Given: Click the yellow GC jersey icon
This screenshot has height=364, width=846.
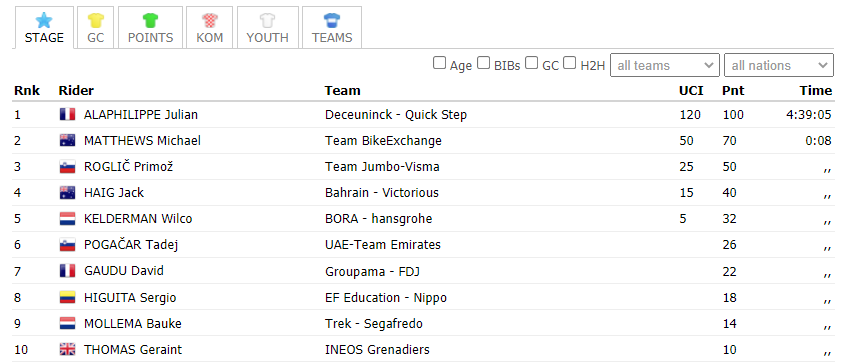Looking at the screenshot, I should (95, 20).
